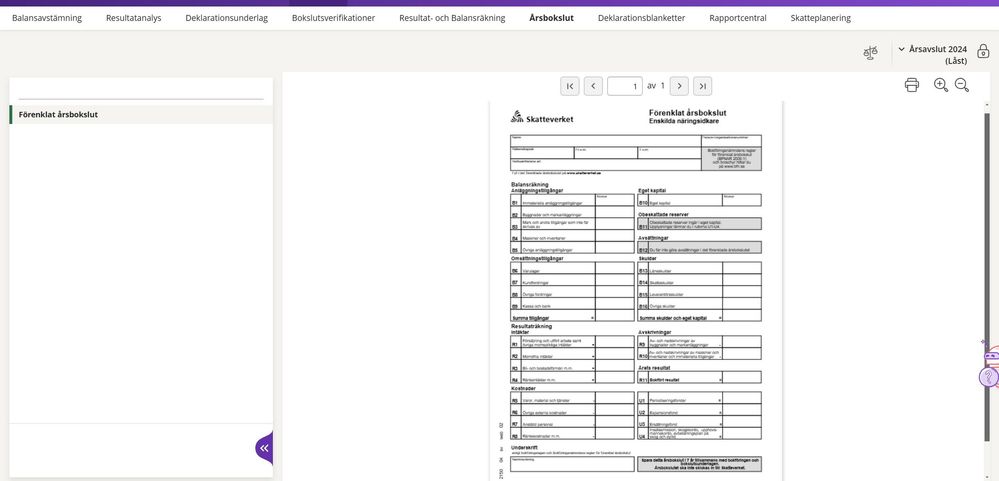
Task: Zoom in on the document preview
Action: click(x=941, y=85)
